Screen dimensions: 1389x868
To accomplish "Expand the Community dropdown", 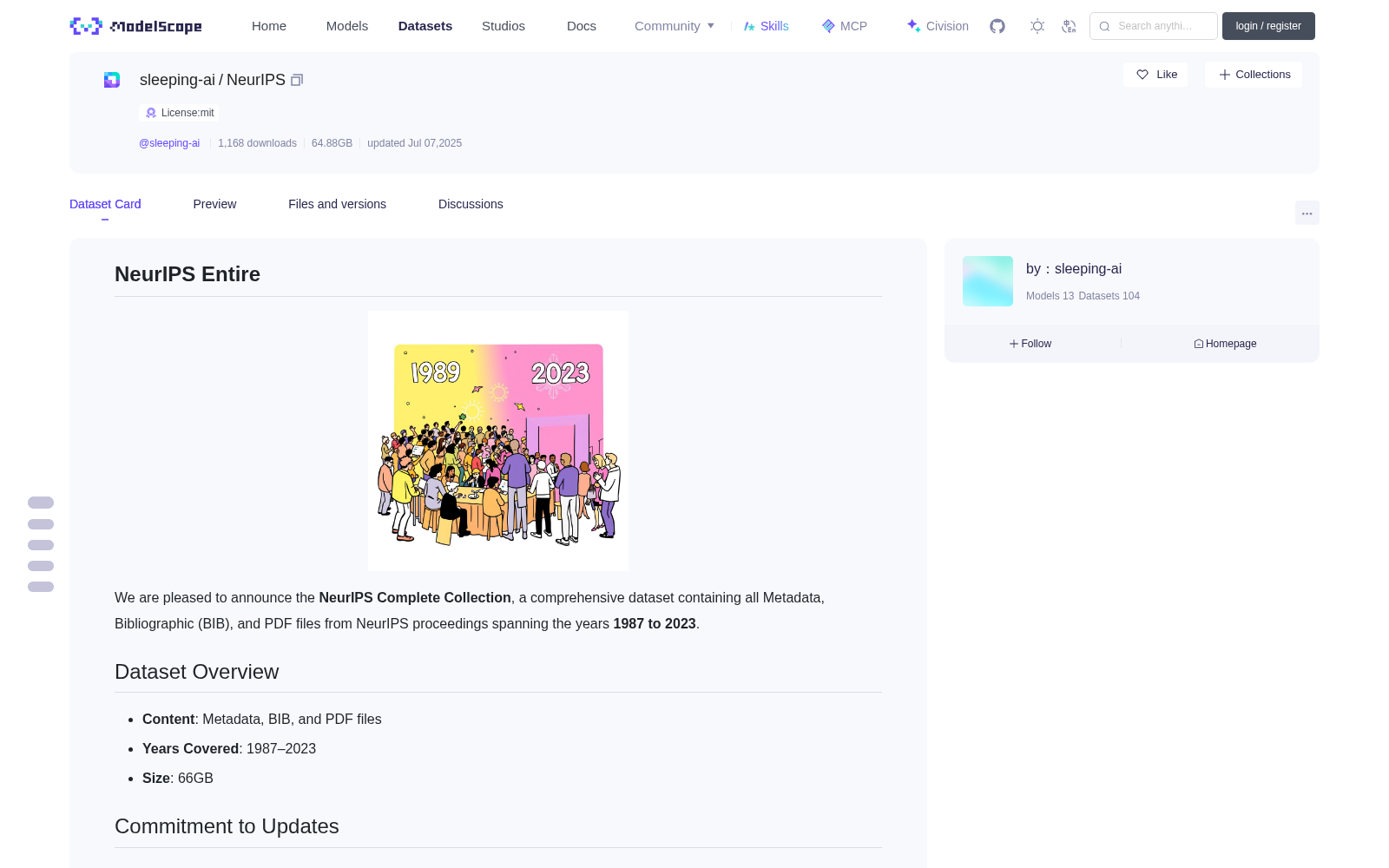I will click(x=675, y=26).
